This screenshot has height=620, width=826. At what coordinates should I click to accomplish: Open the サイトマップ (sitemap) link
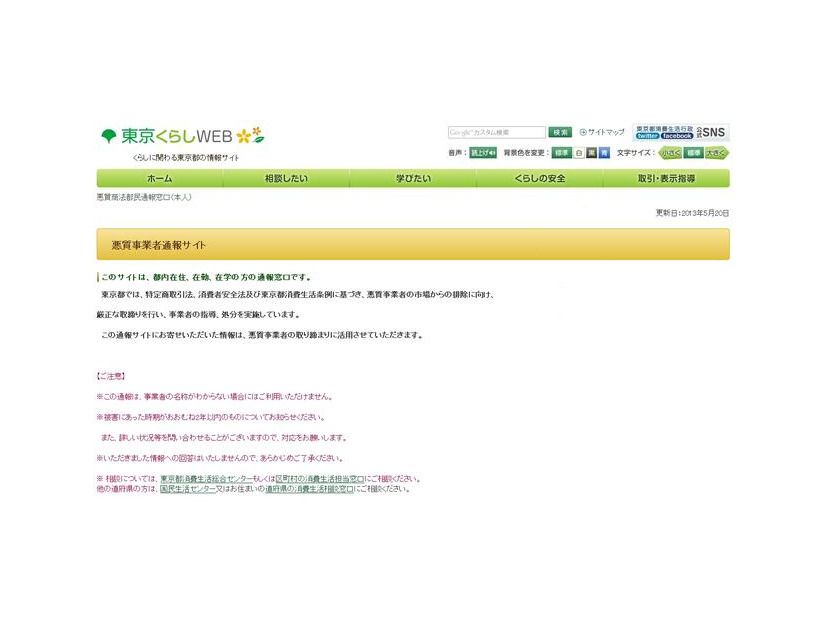[605, 131]
